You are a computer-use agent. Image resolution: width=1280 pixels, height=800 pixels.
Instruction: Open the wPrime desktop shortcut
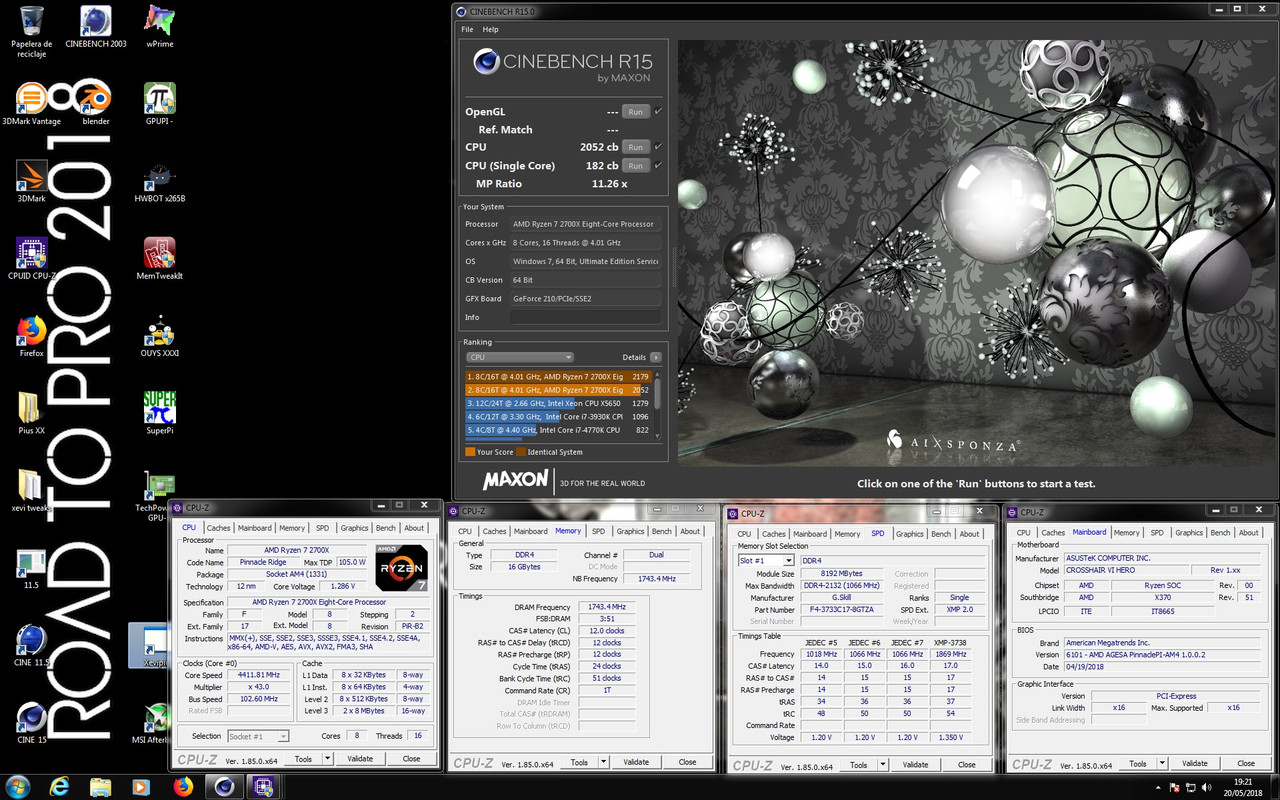160,28
